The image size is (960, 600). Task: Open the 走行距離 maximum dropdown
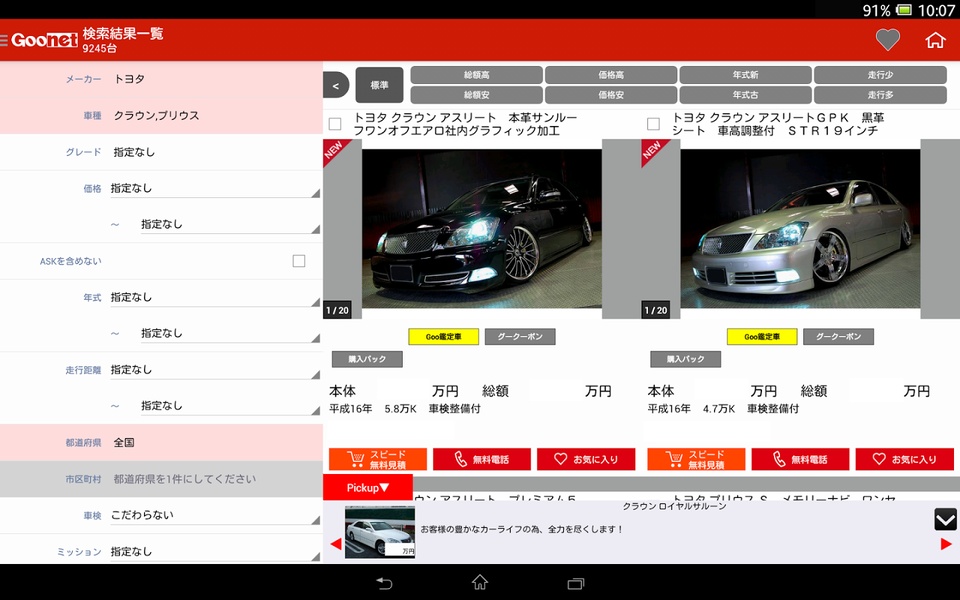pyautogui.click(x=230, y=406)
